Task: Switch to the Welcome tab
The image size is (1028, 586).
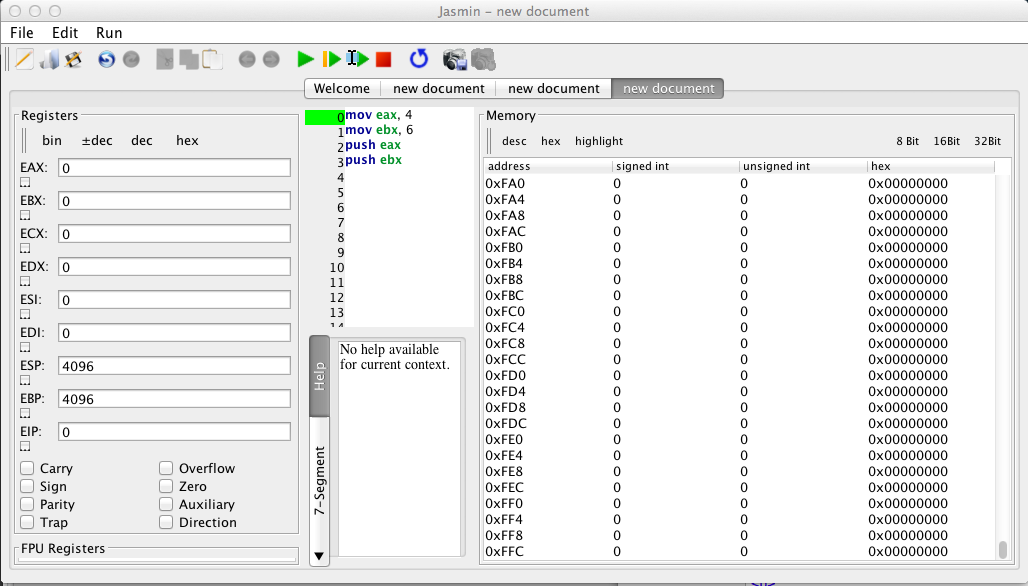Action: coord(341,88)
